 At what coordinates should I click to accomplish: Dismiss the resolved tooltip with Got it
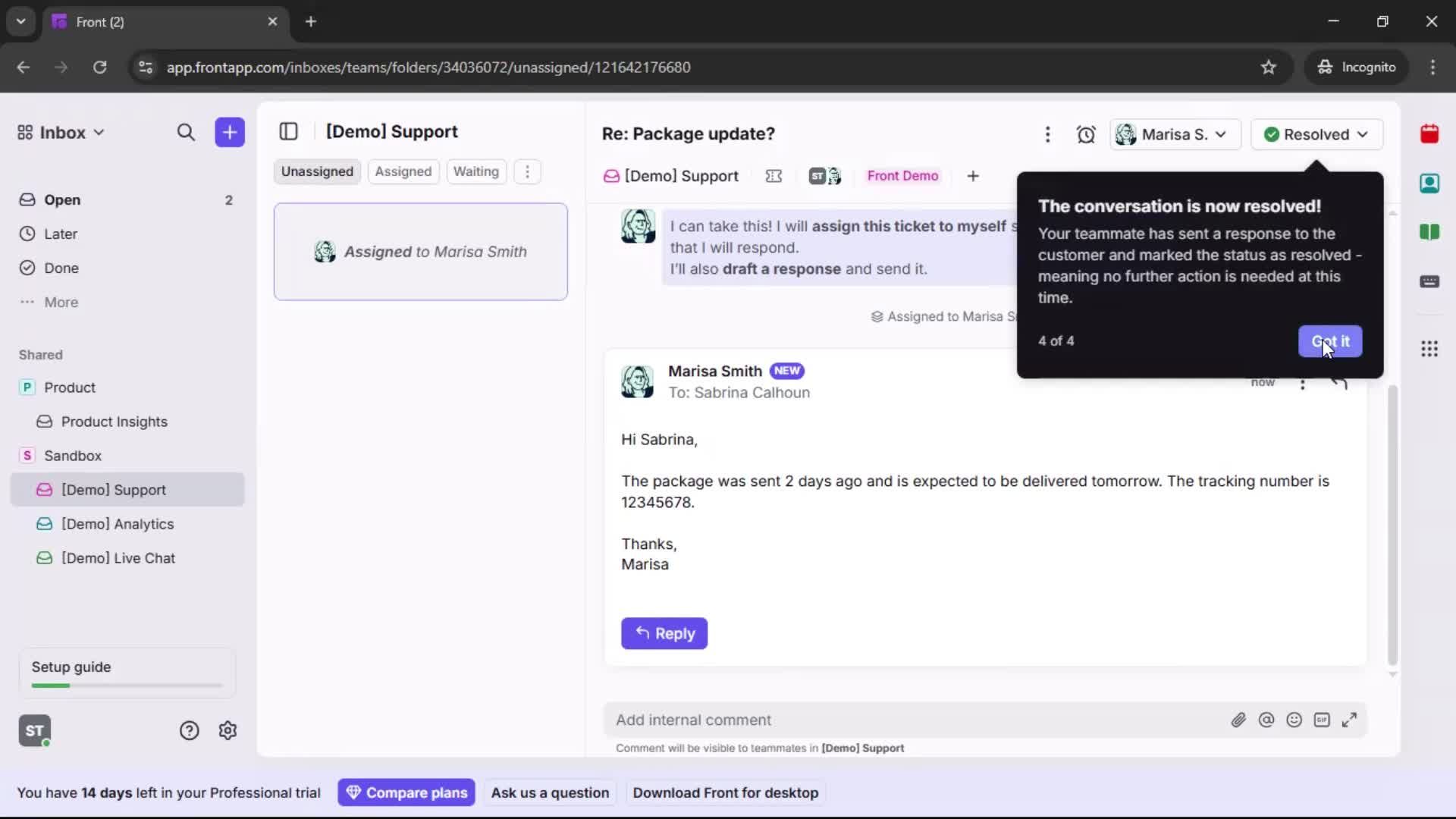[1330, 341]
